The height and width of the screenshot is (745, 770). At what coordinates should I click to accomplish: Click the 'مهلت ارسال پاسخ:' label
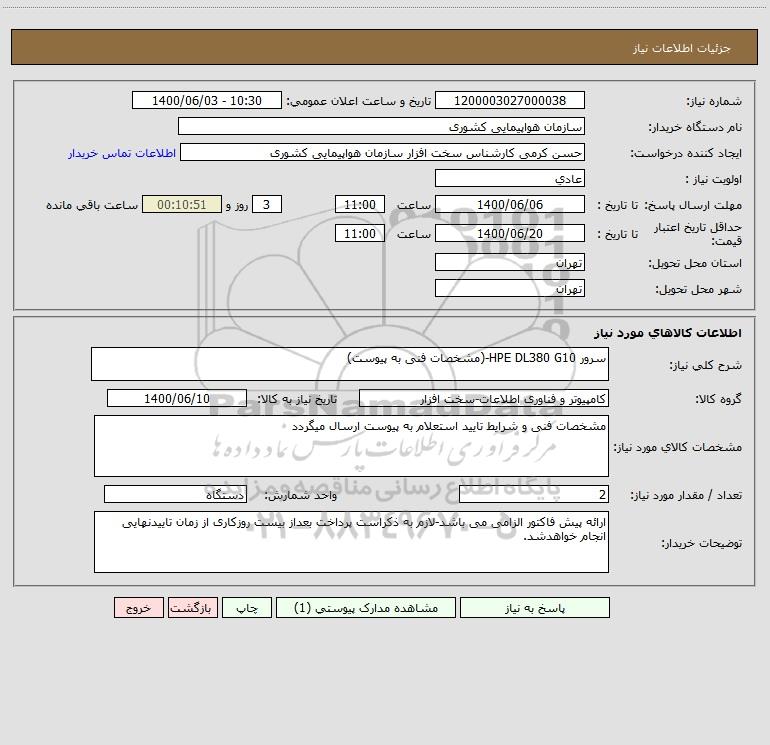[693, 205]
